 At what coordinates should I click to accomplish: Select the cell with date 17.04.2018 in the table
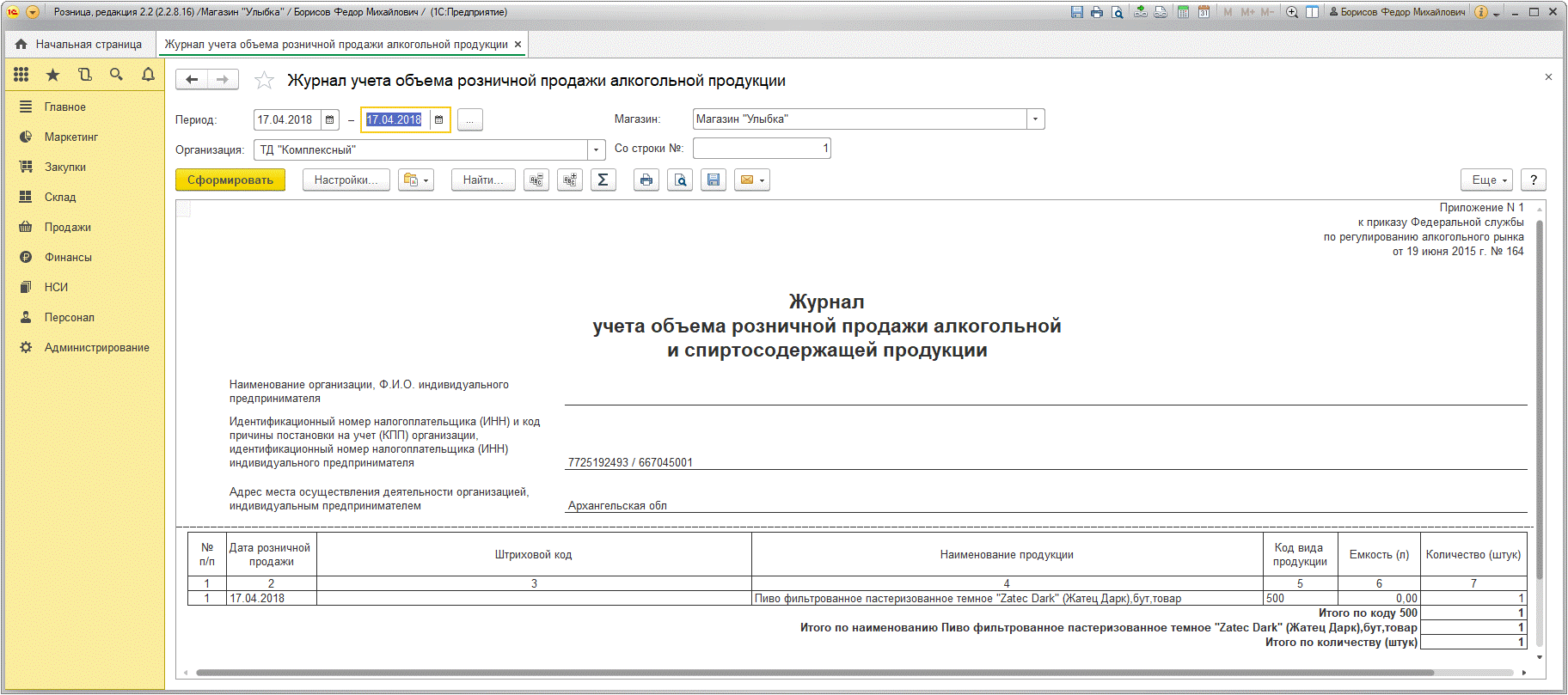click(272, 599)
